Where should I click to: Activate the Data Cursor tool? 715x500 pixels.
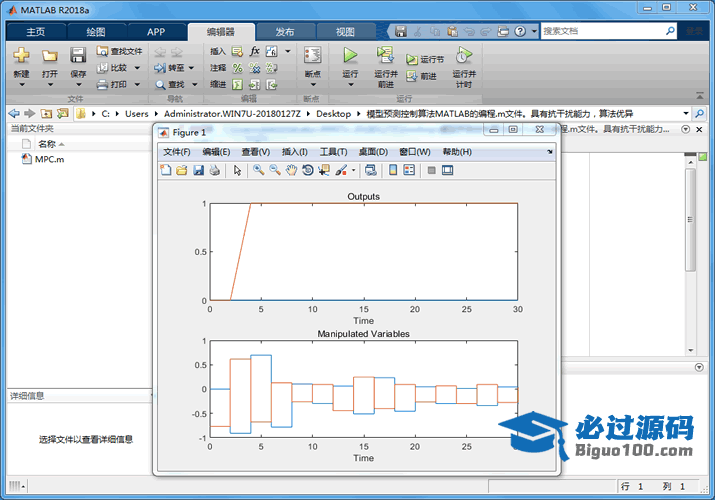coord(323,170)
